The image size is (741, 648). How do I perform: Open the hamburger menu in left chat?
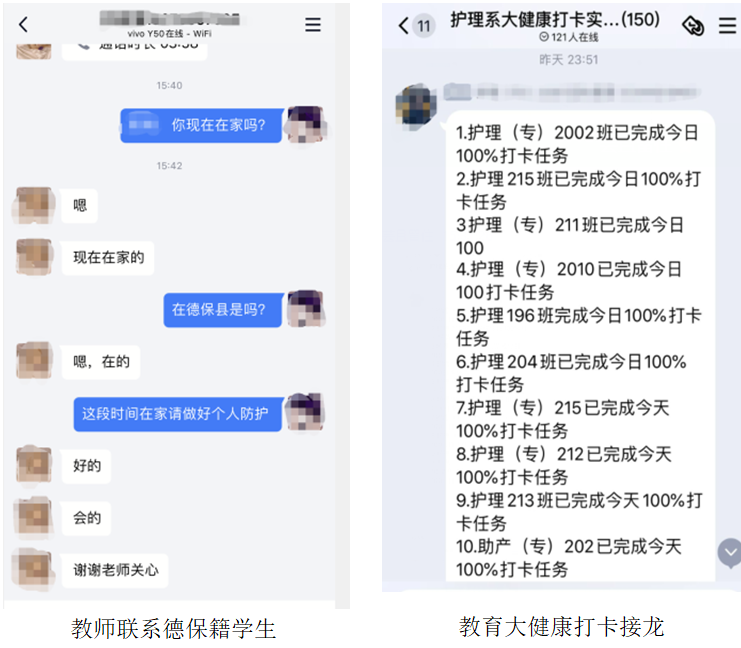point(312,25)
